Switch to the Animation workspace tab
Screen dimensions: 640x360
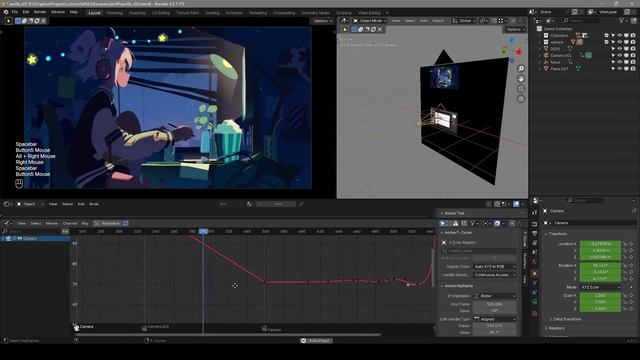coord(234,13)
